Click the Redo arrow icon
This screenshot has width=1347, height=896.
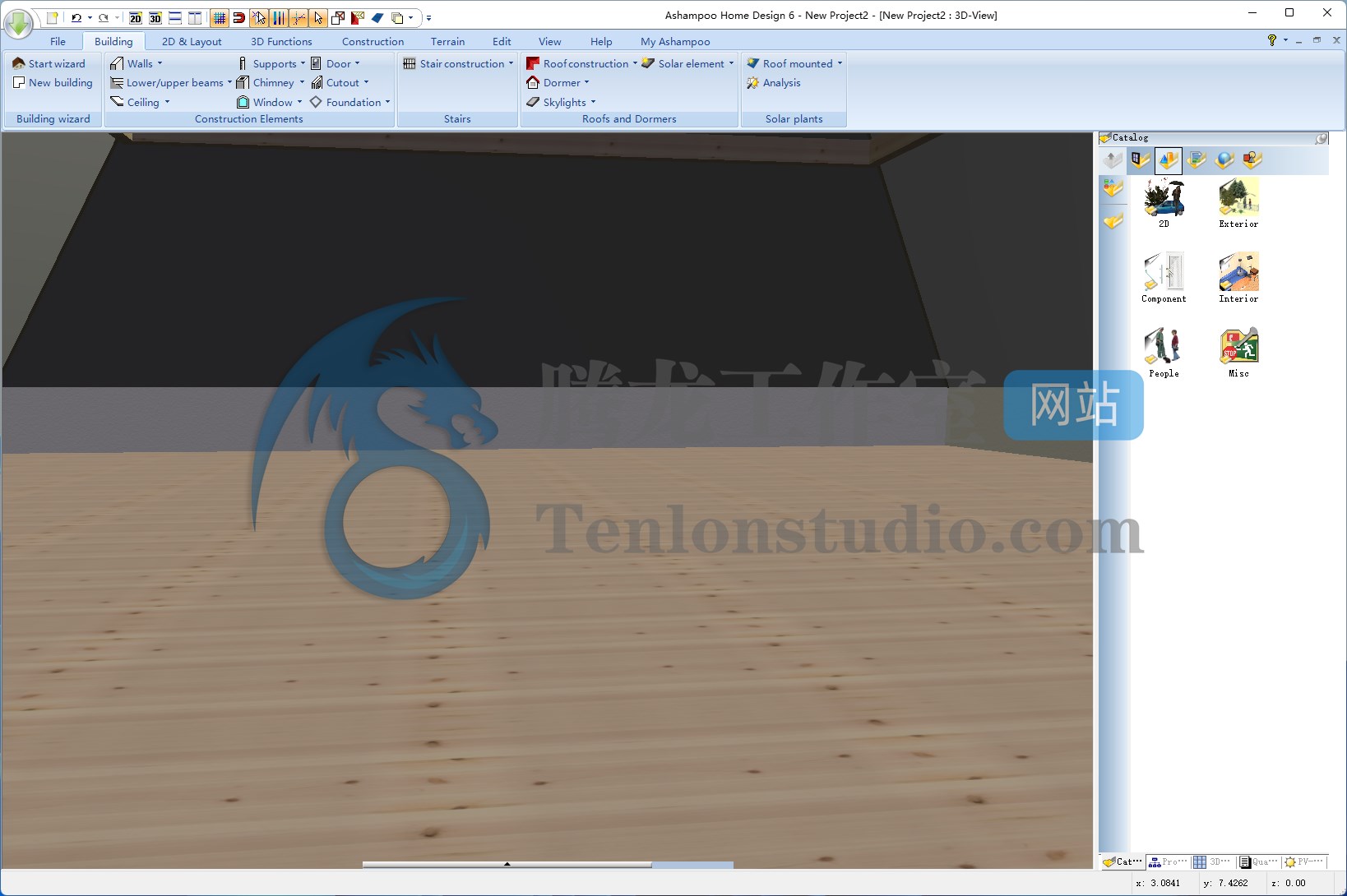click(104, 17)
